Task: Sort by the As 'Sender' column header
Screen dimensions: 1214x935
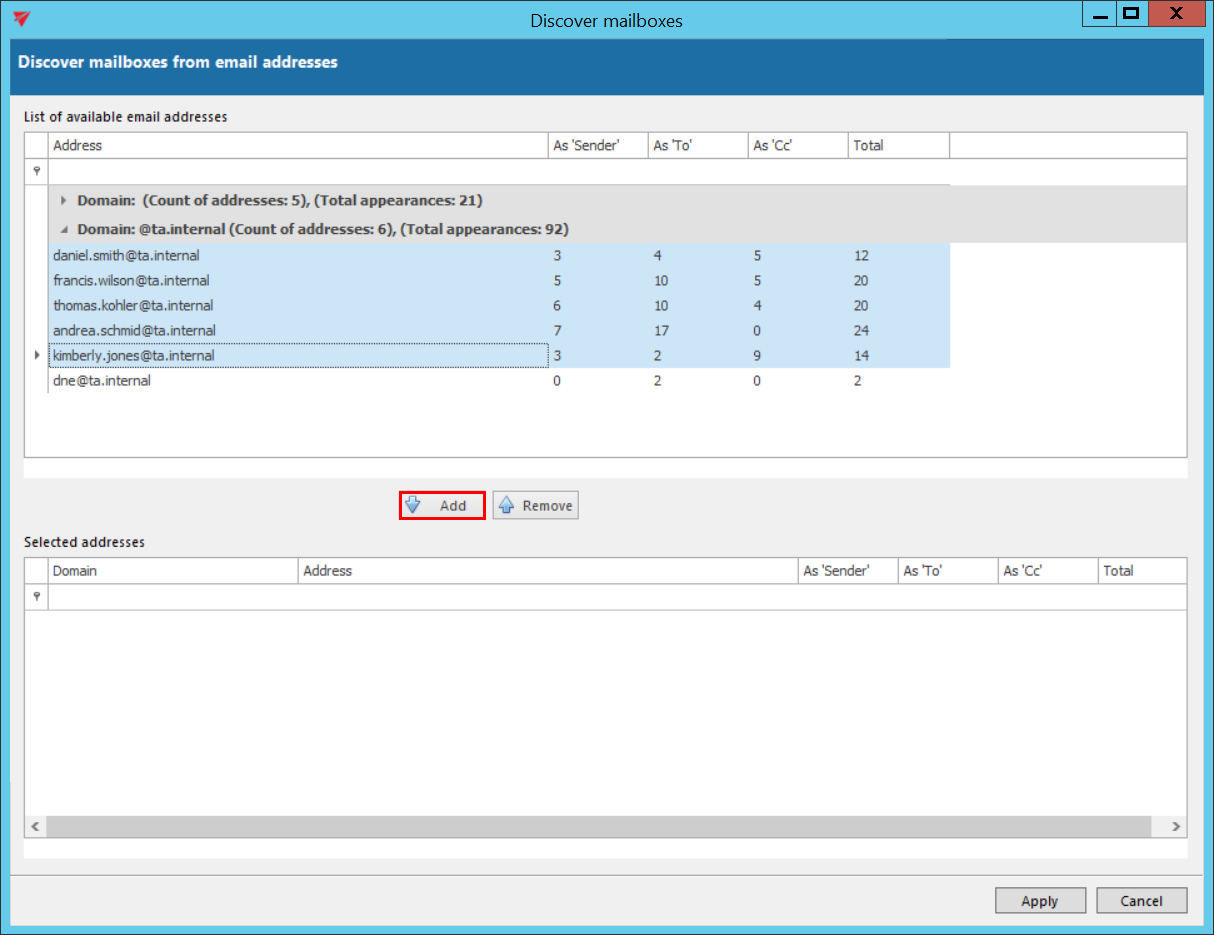Action: tap(597, 146)
